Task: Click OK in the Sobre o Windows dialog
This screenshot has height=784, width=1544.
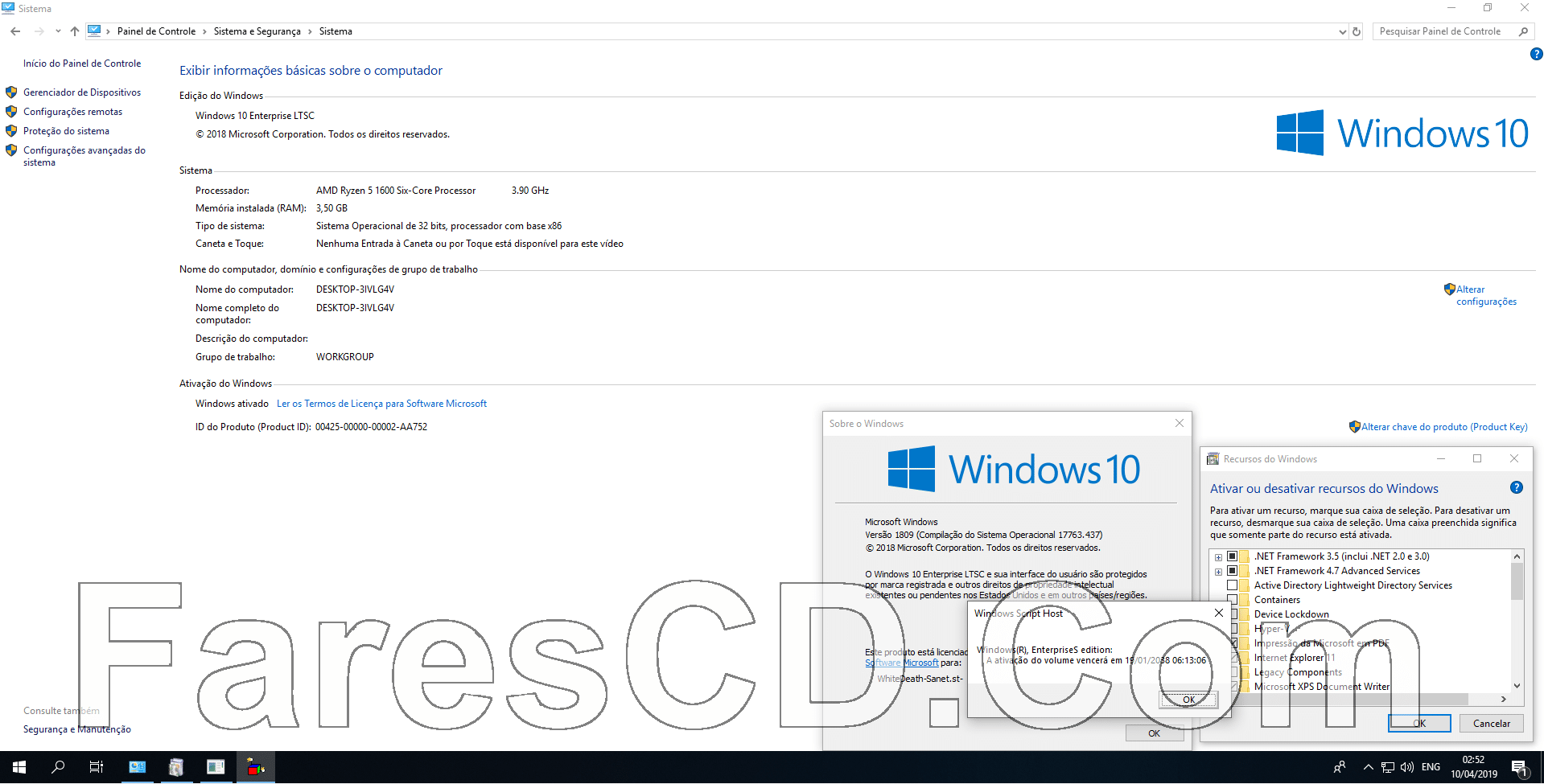Action: 1155,733
